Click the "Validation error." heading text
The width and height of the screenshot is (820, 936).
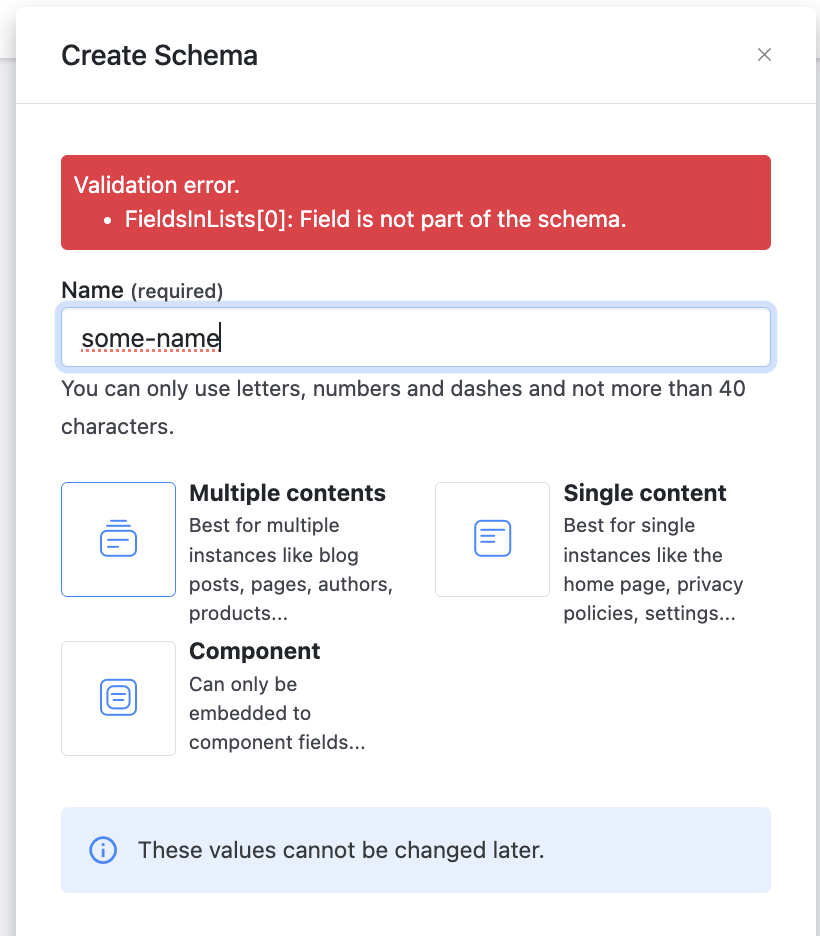[x=157, y=185]
